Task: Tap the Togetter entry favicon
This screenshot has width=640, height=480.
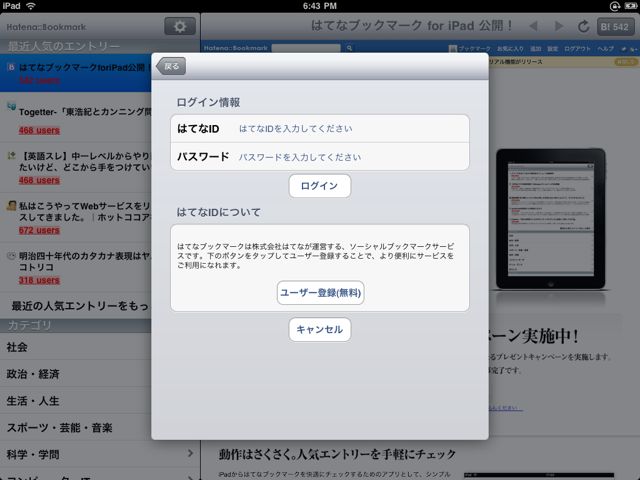Action: (11, 107)
